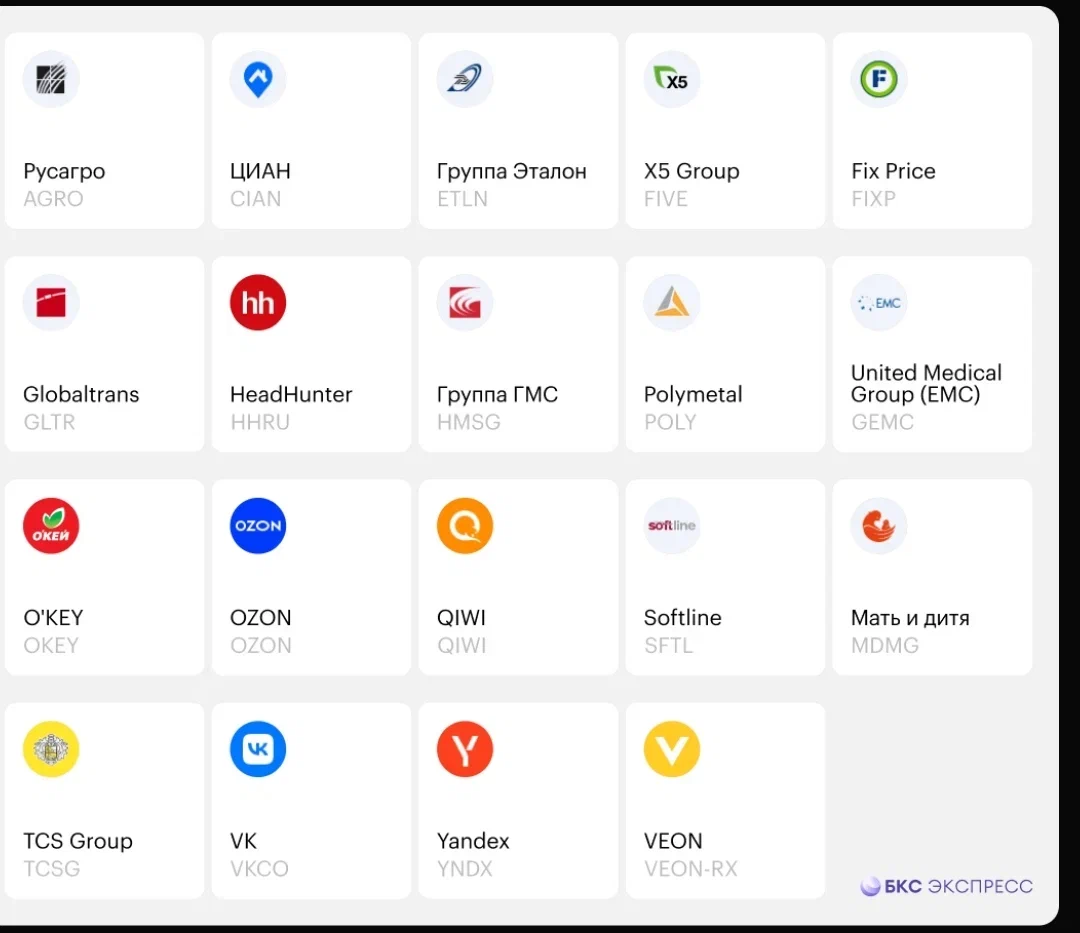1080x933 pixels.
Task: Click the Группа ГМС logo icon
Action: coord(465,302)
